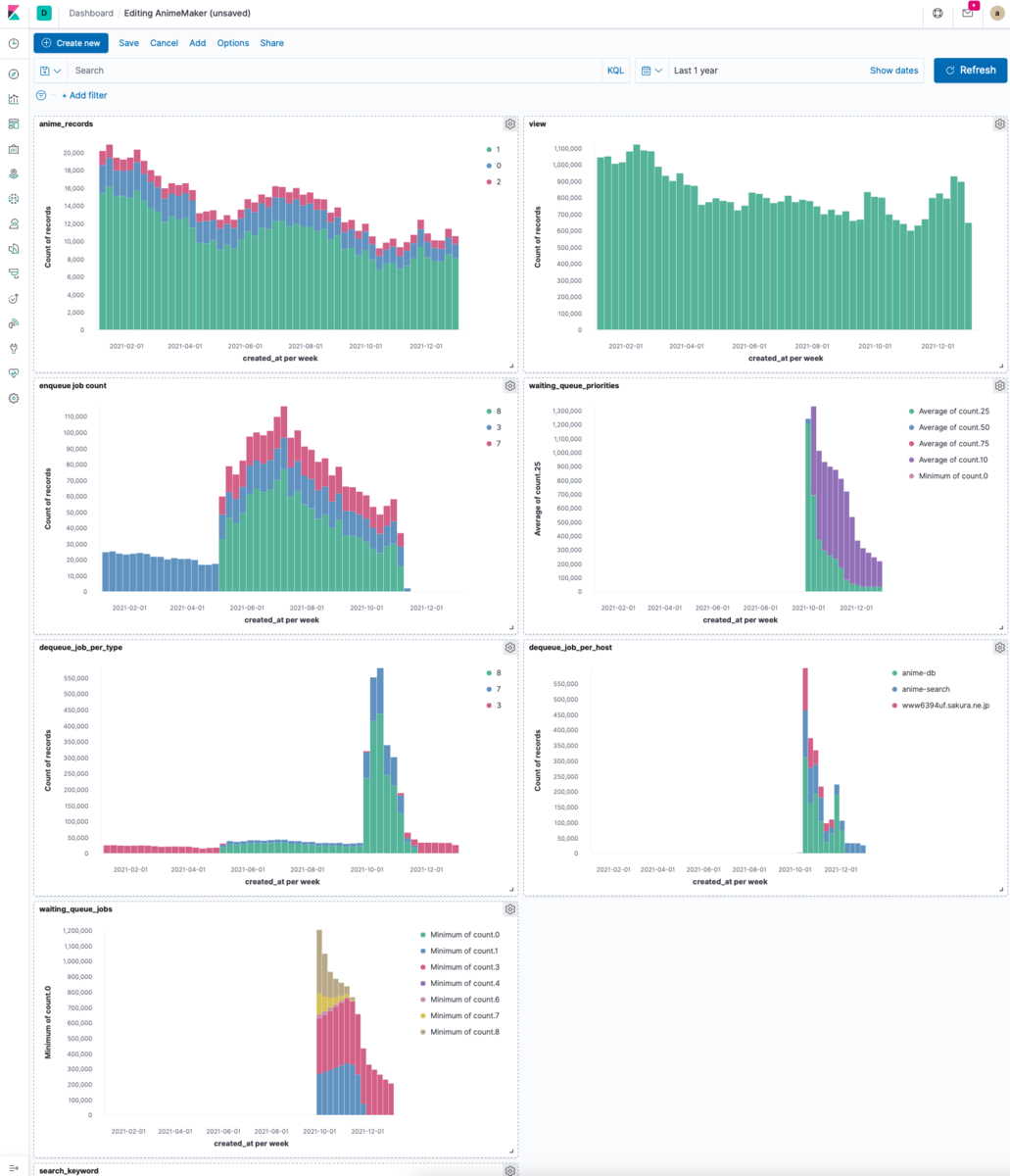This screenshot has width=1010, height=1176.
Task: Open the Machine Learning sidebar icon
Action: coord(14,199)
